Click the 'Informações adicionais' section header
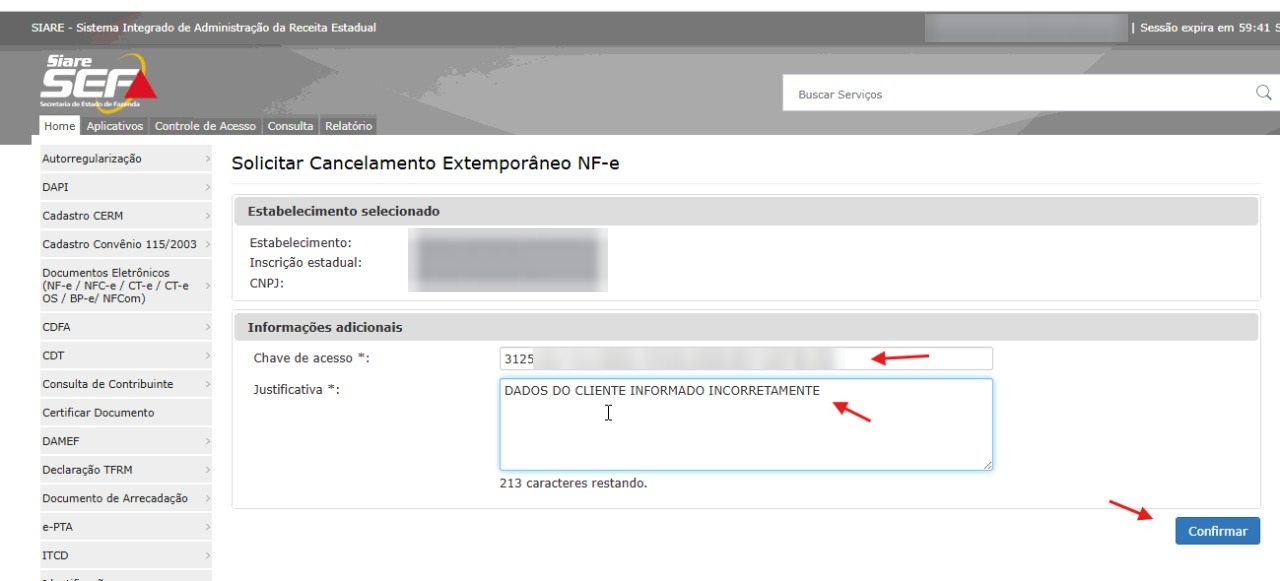1280x581 pixels. point(745,327)
